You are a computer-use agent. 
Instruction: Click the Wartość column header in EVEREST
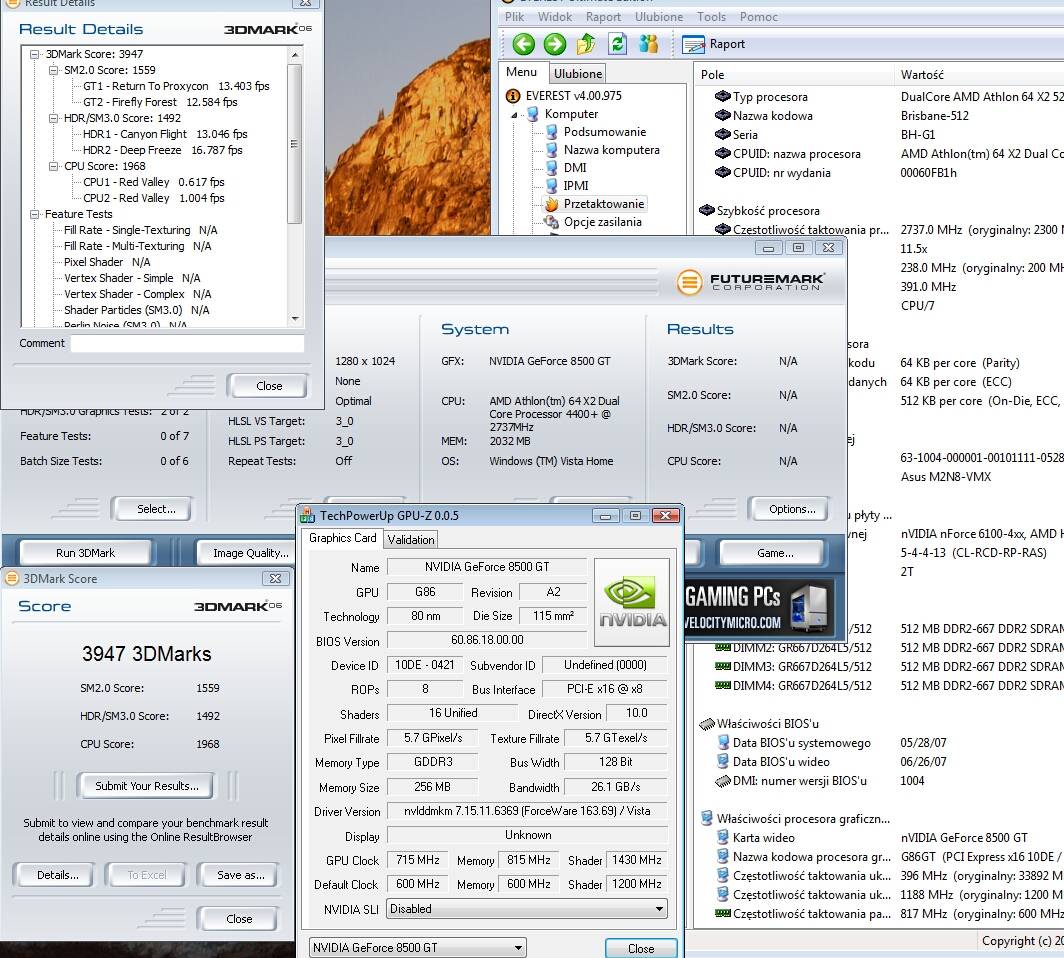[x=978, y=75]
